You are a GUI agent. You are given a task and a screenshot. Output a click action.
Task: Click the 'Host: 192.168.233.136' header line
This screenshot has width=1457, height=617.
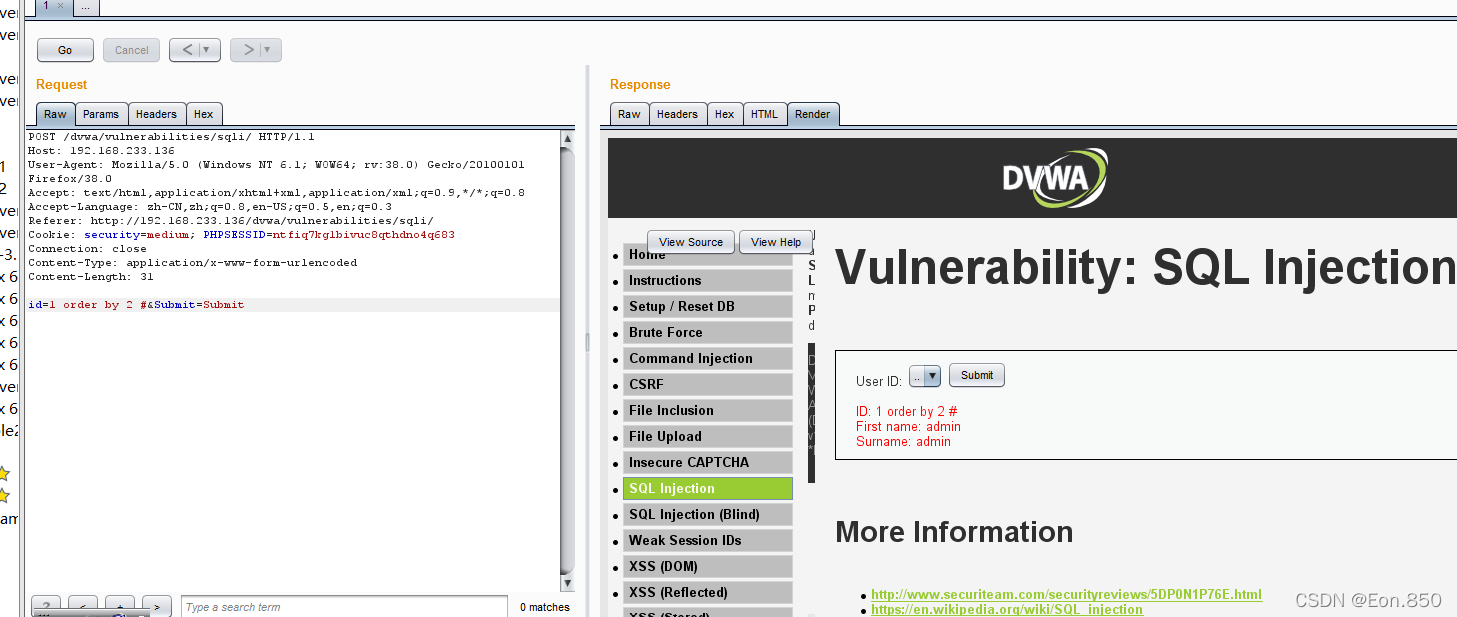coord(101,151)
